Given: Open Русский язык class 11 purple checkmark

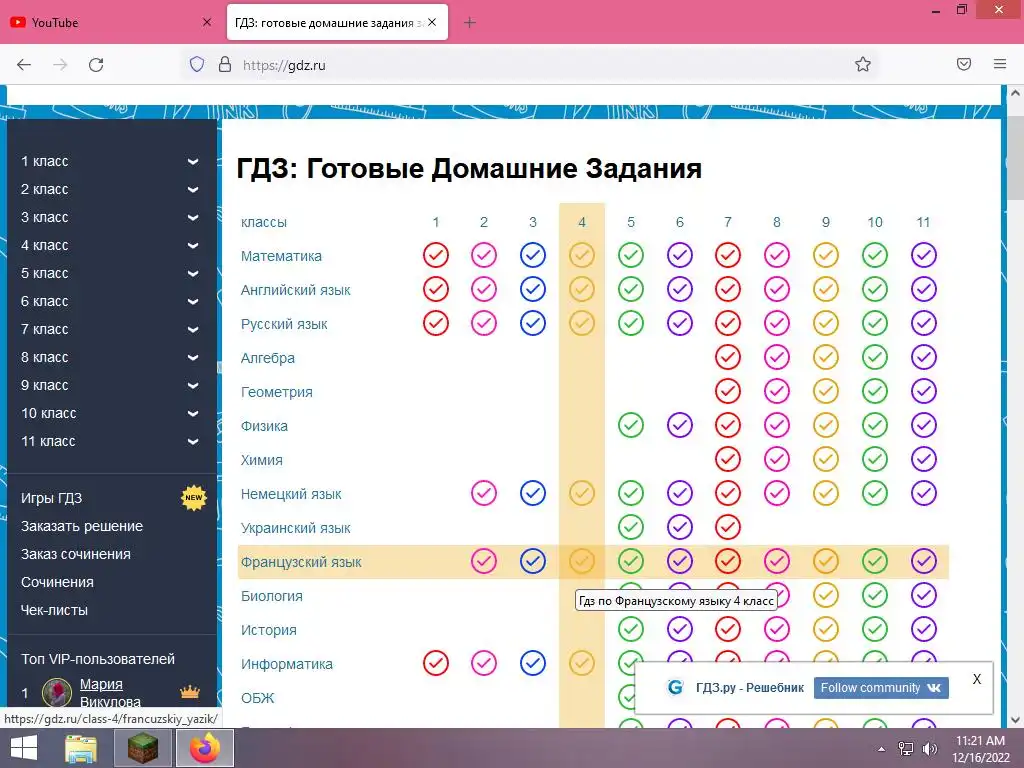Looking at the screenshot, I should [x=924, y=323].
